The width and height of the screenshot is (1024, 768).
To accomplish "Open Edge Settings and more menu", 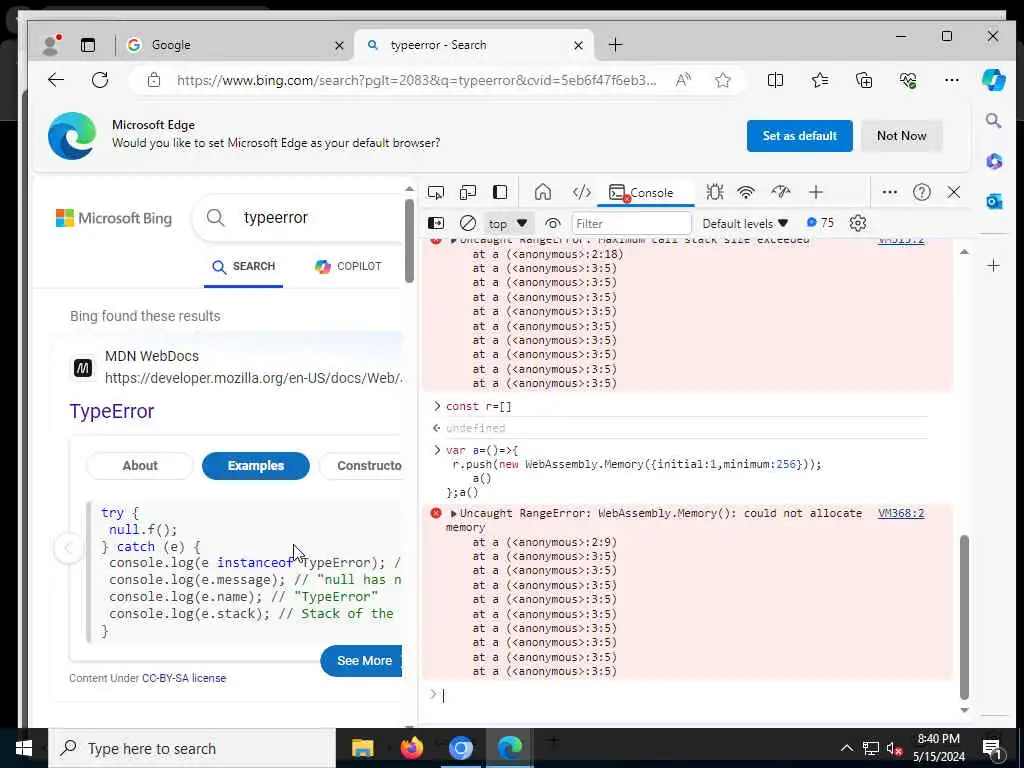I will tap(952, 80).
